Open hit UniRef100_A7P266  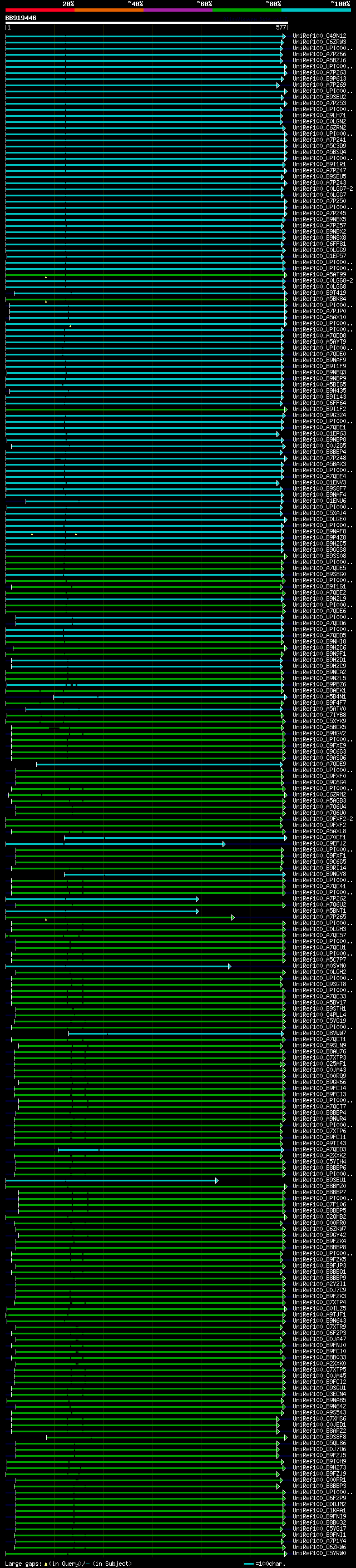point(319,54)
